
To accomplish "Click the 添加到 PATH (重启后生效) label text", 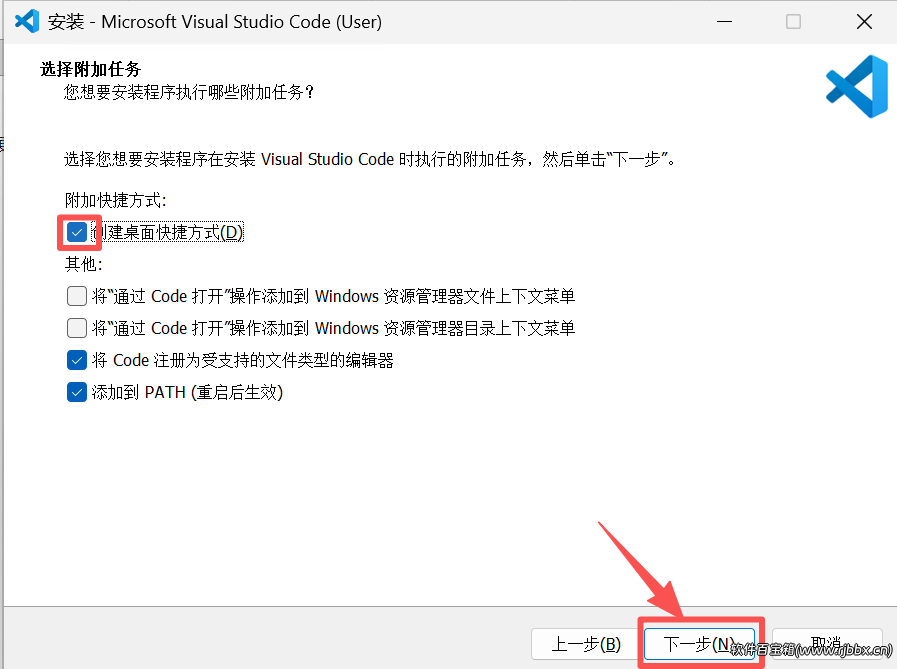I will [x=187, y=393].
